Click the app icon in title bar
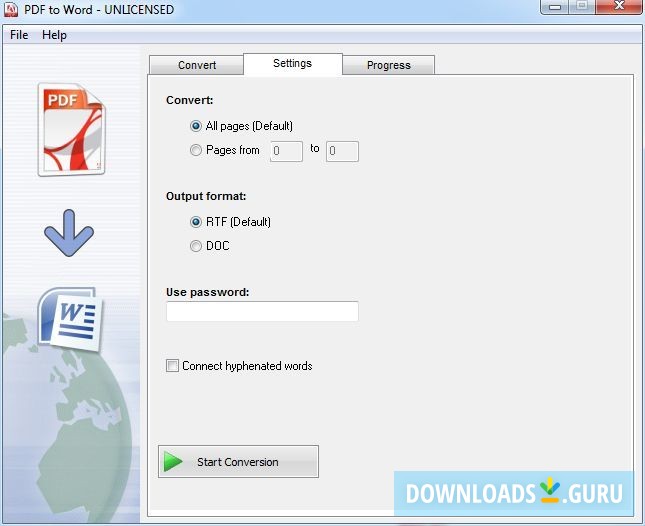The width and height of the screenshot is (645, 526). (x=11, y=9)
